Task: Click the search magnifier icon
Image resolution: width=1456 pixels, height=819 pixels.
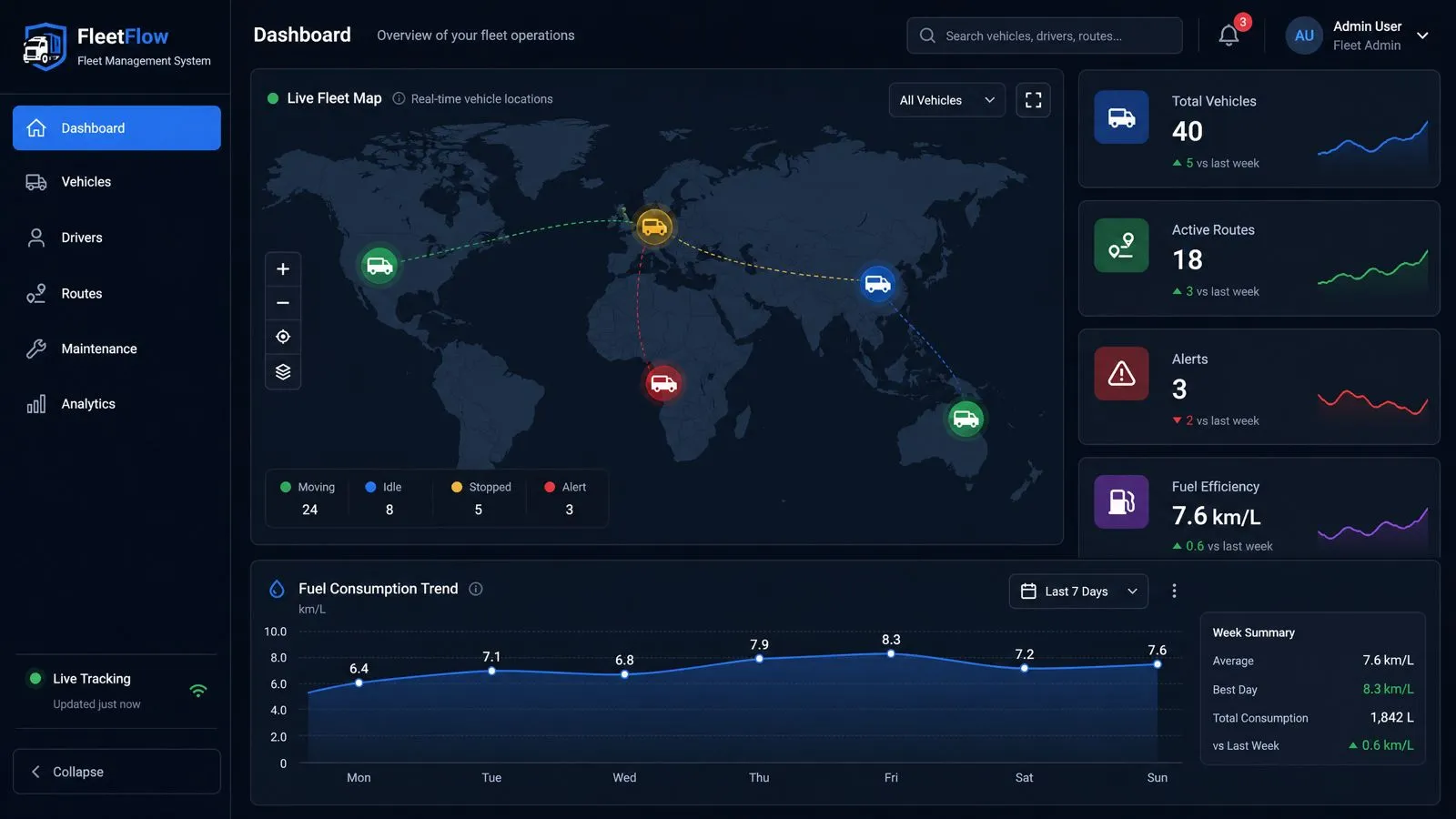Action: click(927, 35)
